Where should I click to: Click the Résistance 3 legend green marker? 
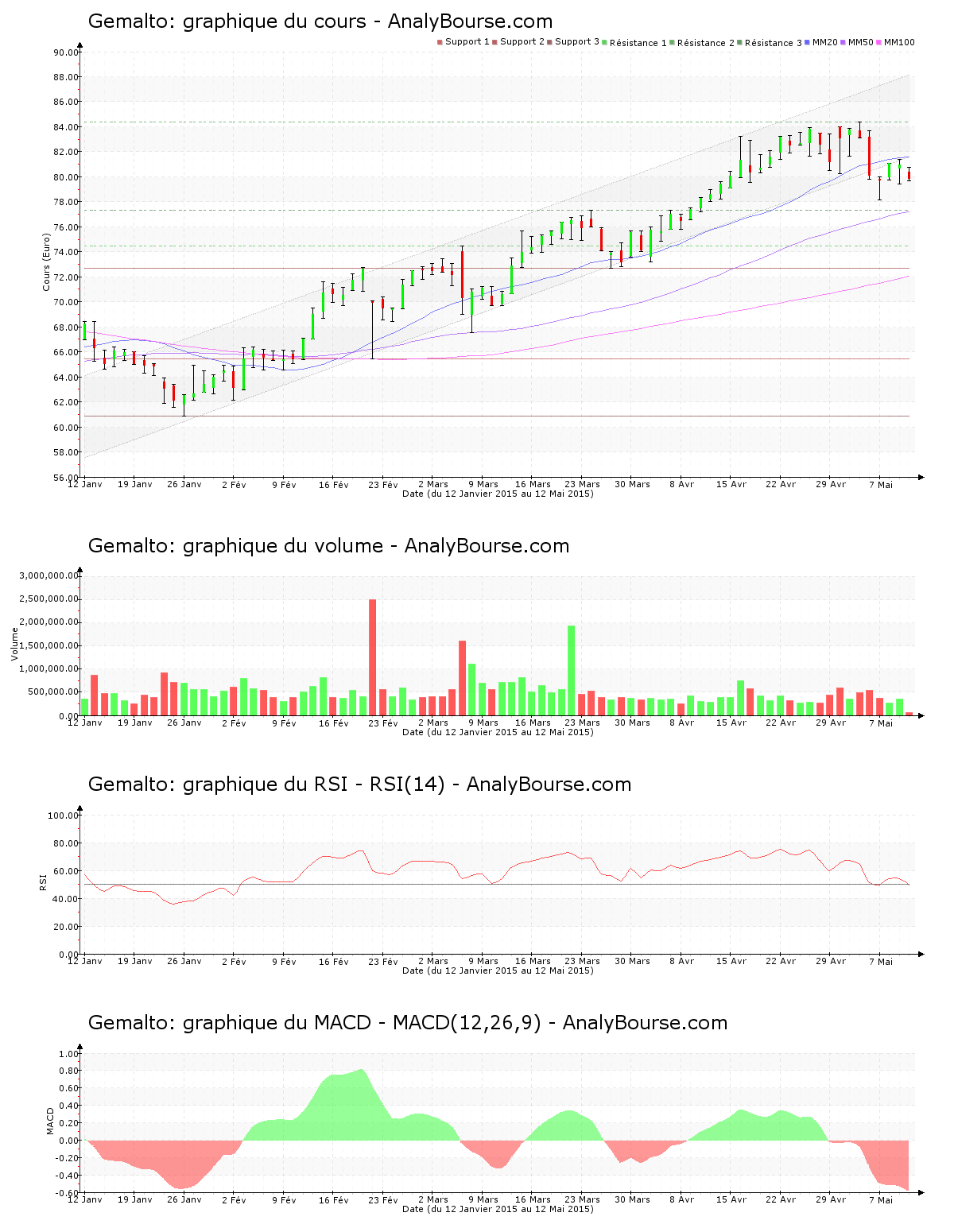point(740,42)
